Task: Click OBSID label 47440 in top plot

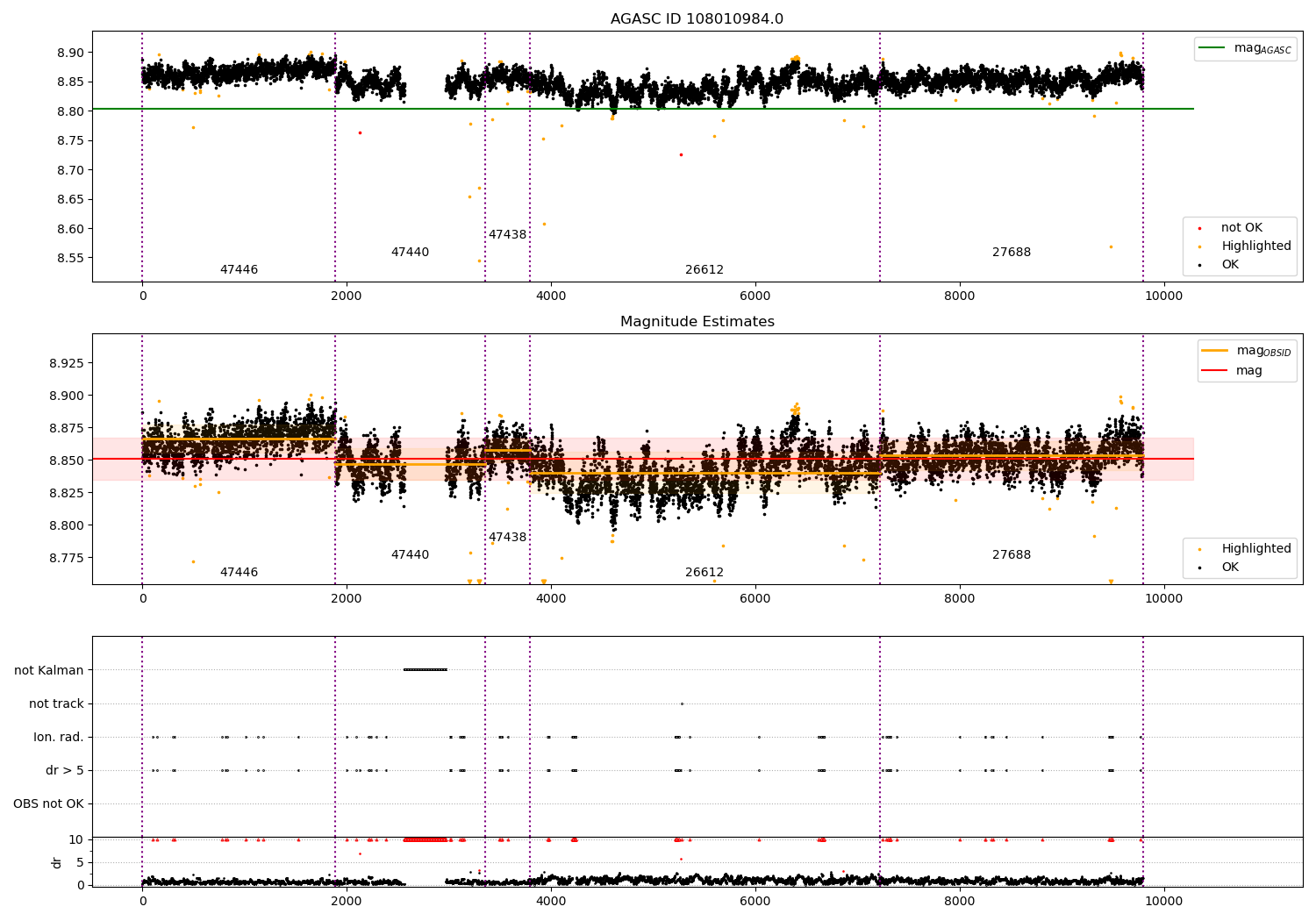Action: click(x=410, y=253)
